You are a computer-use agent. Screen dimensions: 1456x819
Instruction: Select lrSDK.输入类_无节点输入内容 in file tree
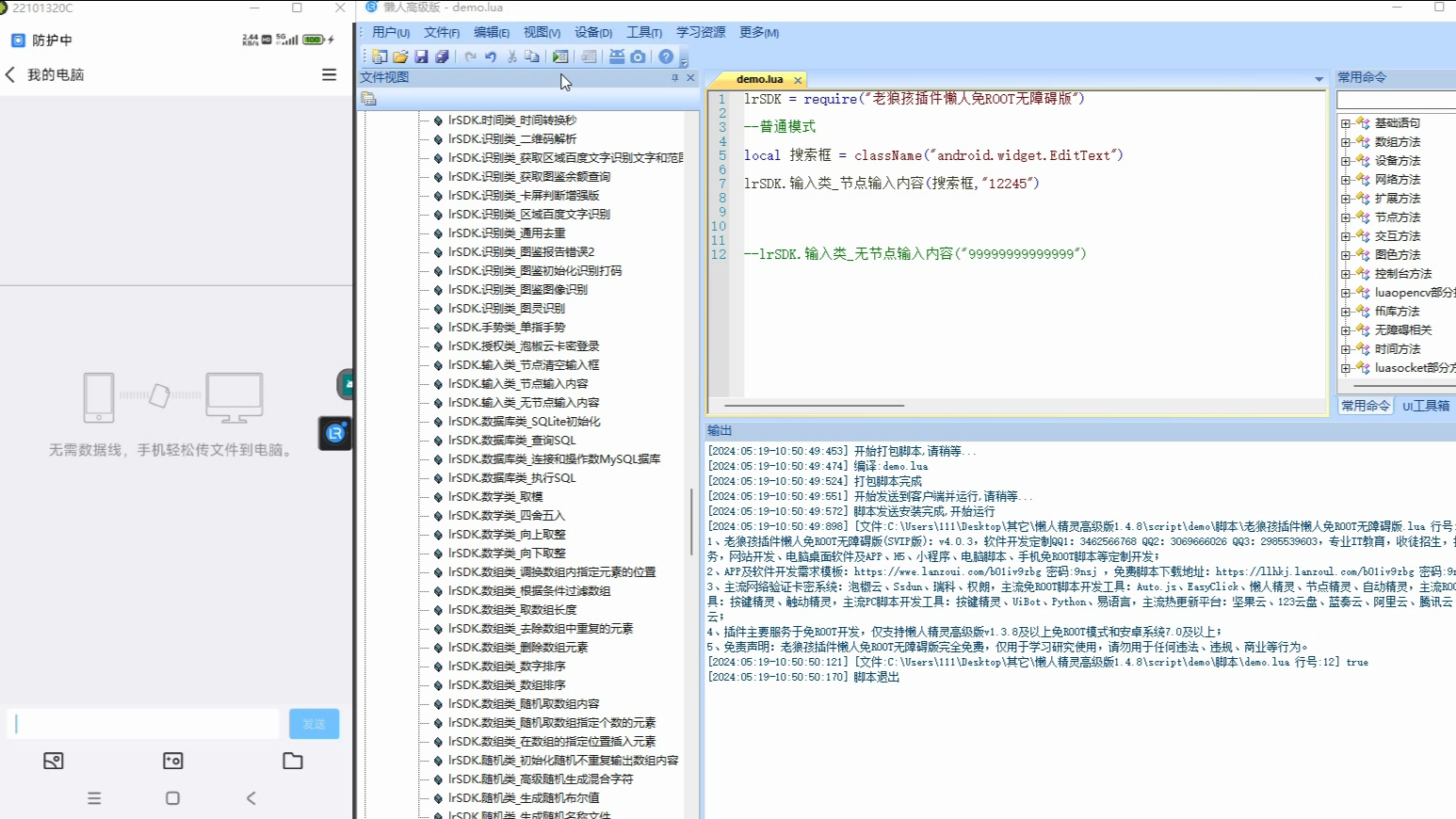[x=524, y=403]
